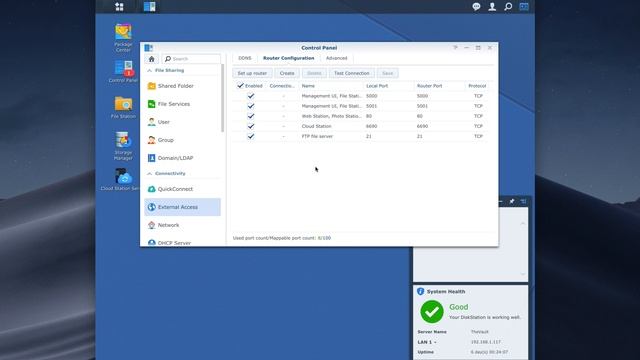Click the Connection column header

tap(282, 86)
